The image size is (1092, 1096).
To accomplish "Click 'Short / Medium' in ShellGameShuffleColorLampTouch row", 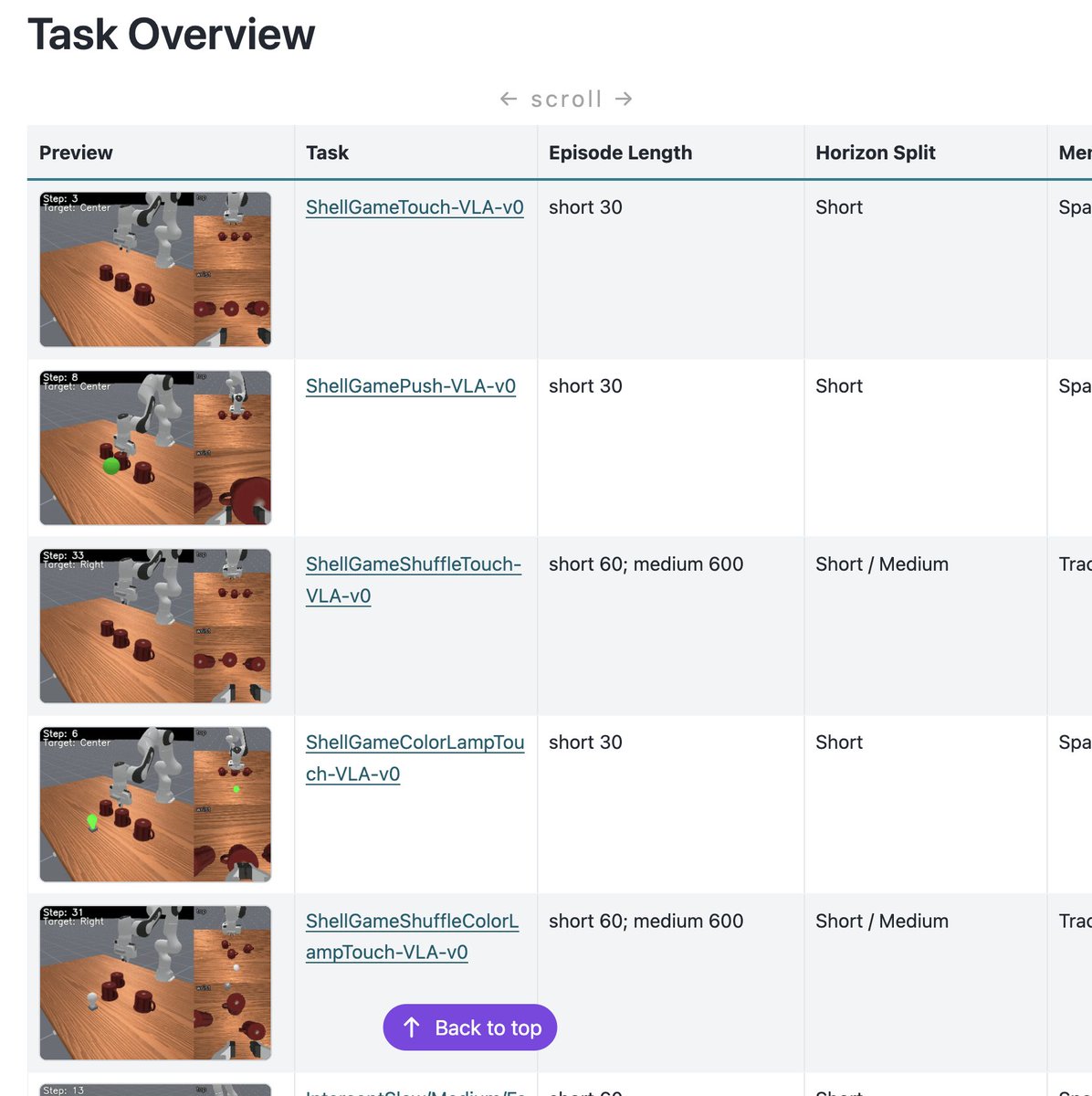I will pyautogui.click(x=882, y=921).
